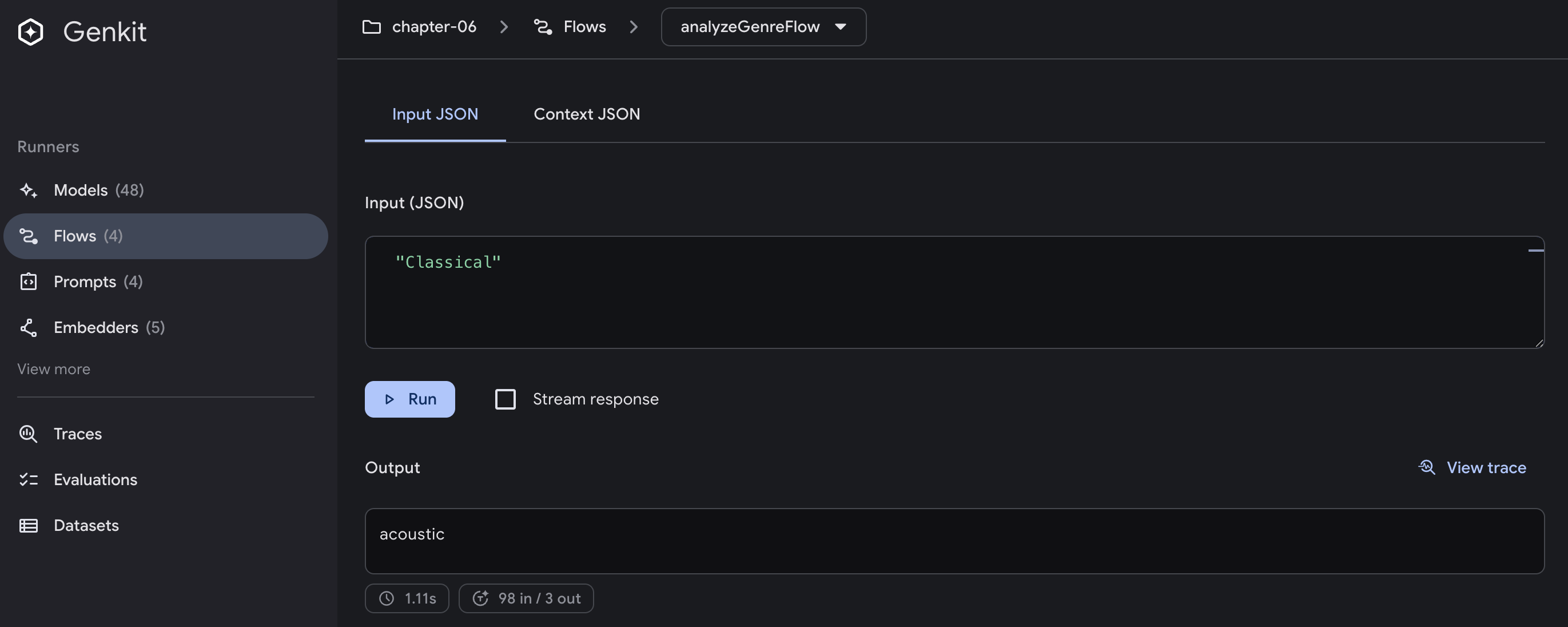Open the chapter-06 breadcrumb
The image size is (1568, 627).
(434, 27)
